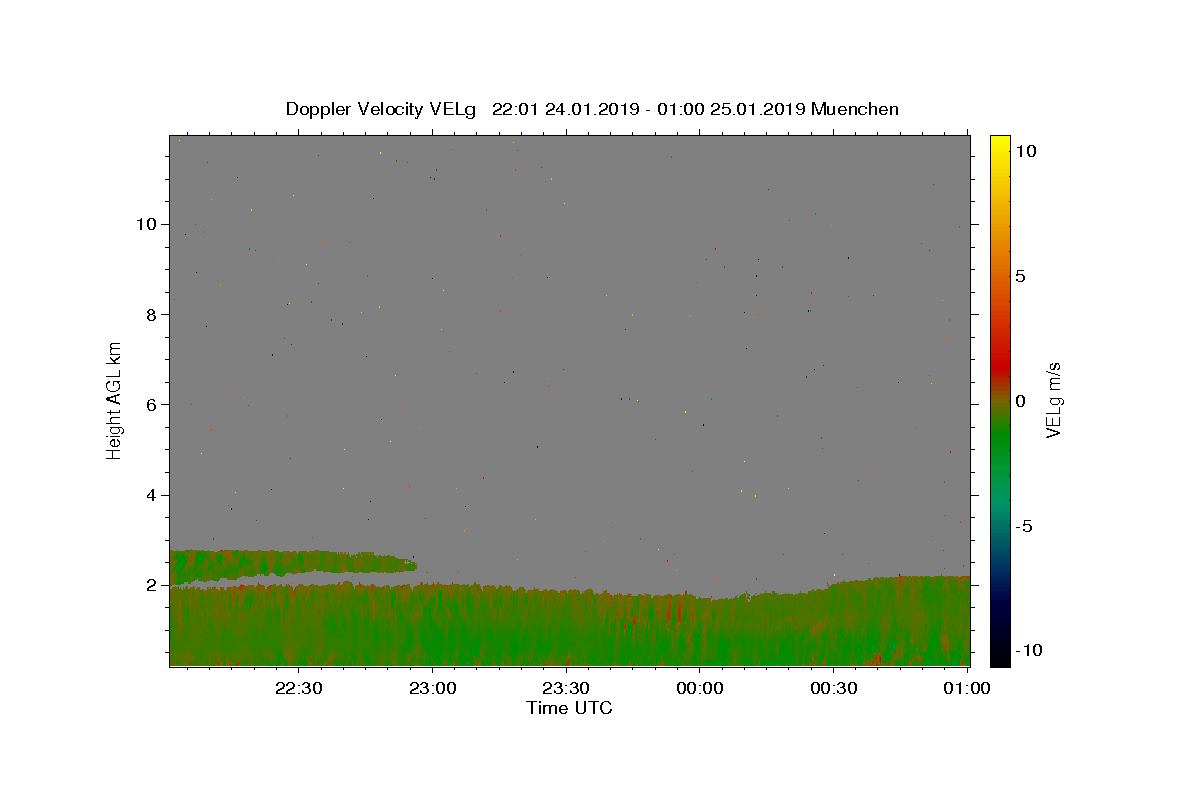Click the colorbar label -5
The image size is (1200, 800).
click(1024, 526)
